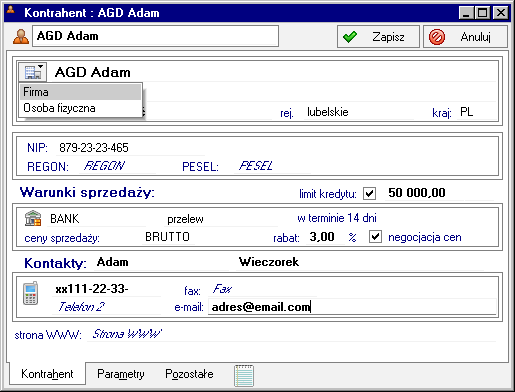Click the przelew payment method
The image size is (515, 392).
221,219
